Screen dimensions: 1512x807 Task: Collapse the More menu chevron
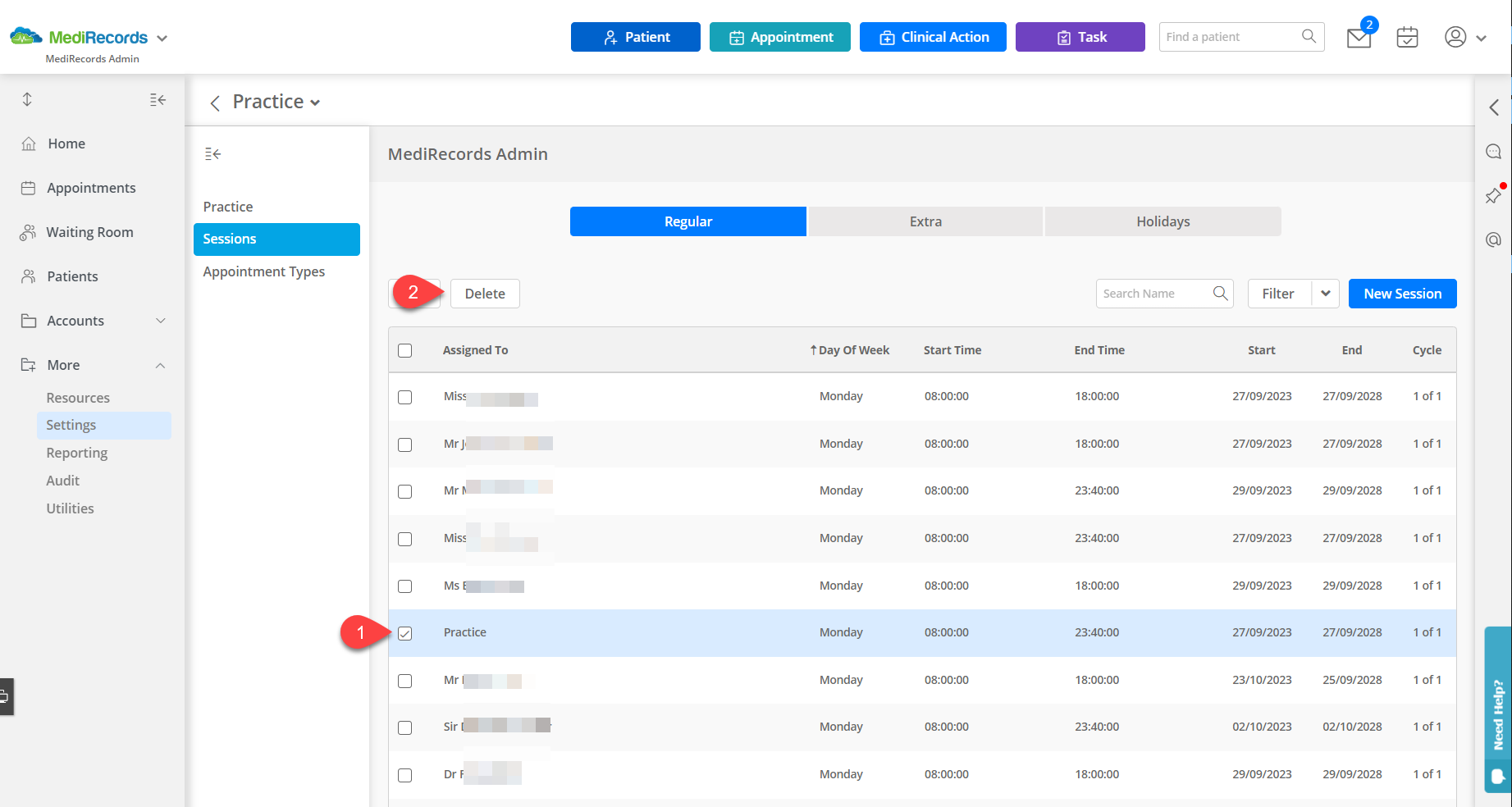161,365
